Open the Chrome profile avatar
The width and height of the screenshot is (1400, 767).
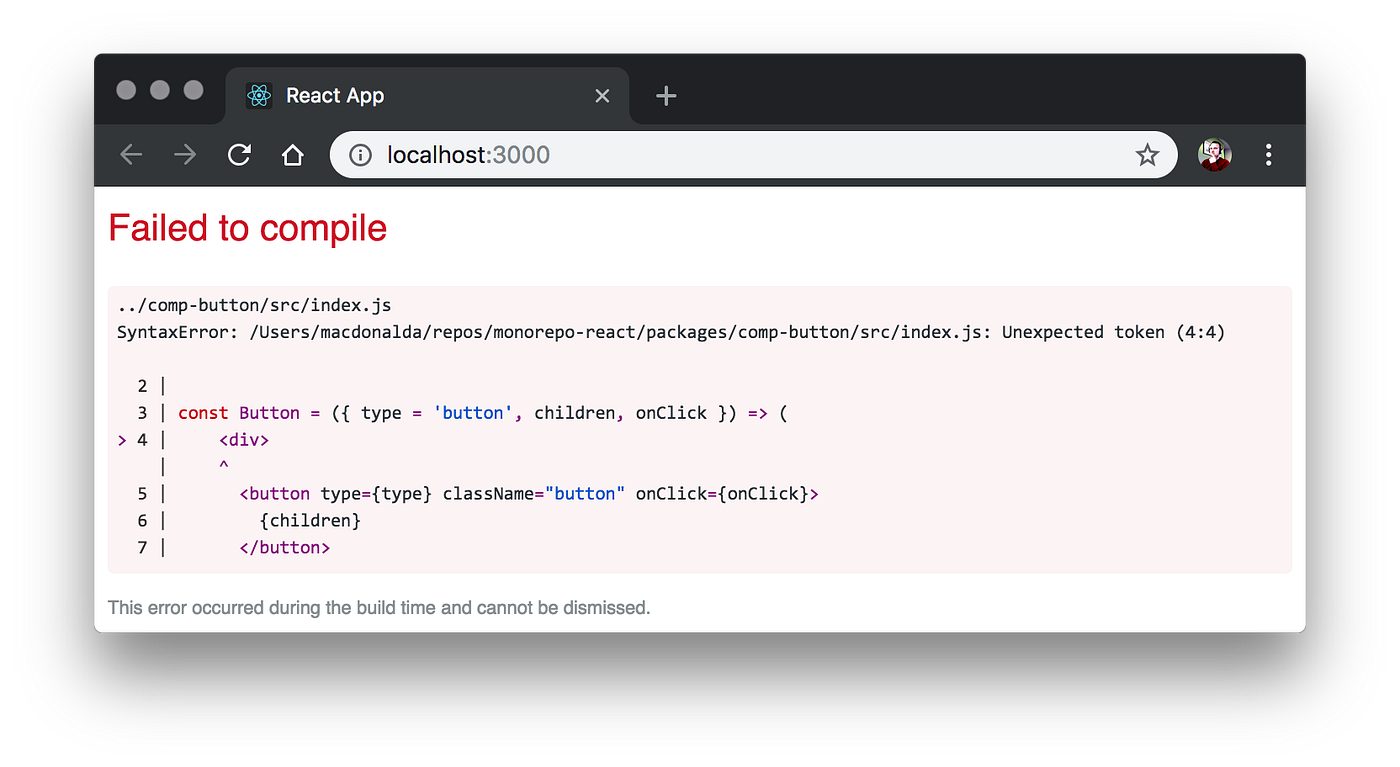tap(1214, 155)
